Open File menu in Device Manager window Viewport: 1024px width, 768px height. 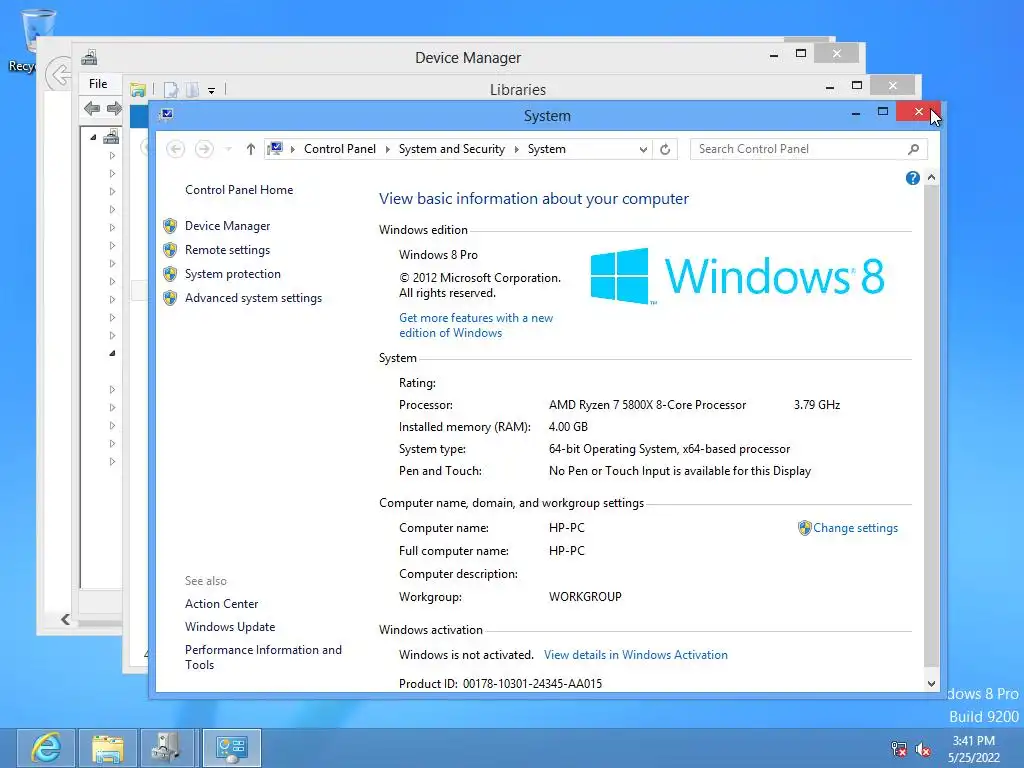pos(98,84)
